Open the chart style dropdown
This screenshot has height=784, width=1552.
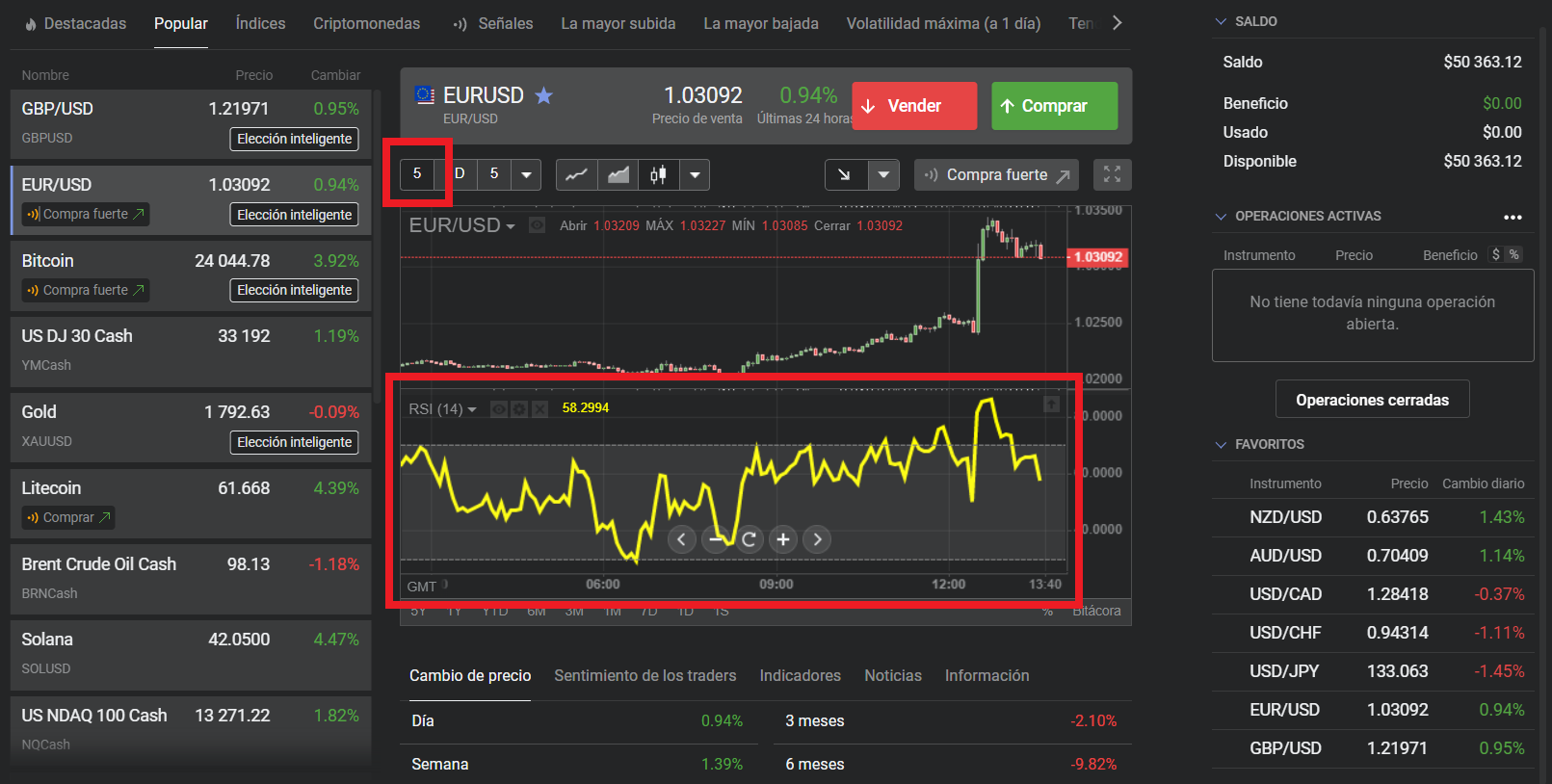point(695,174)
